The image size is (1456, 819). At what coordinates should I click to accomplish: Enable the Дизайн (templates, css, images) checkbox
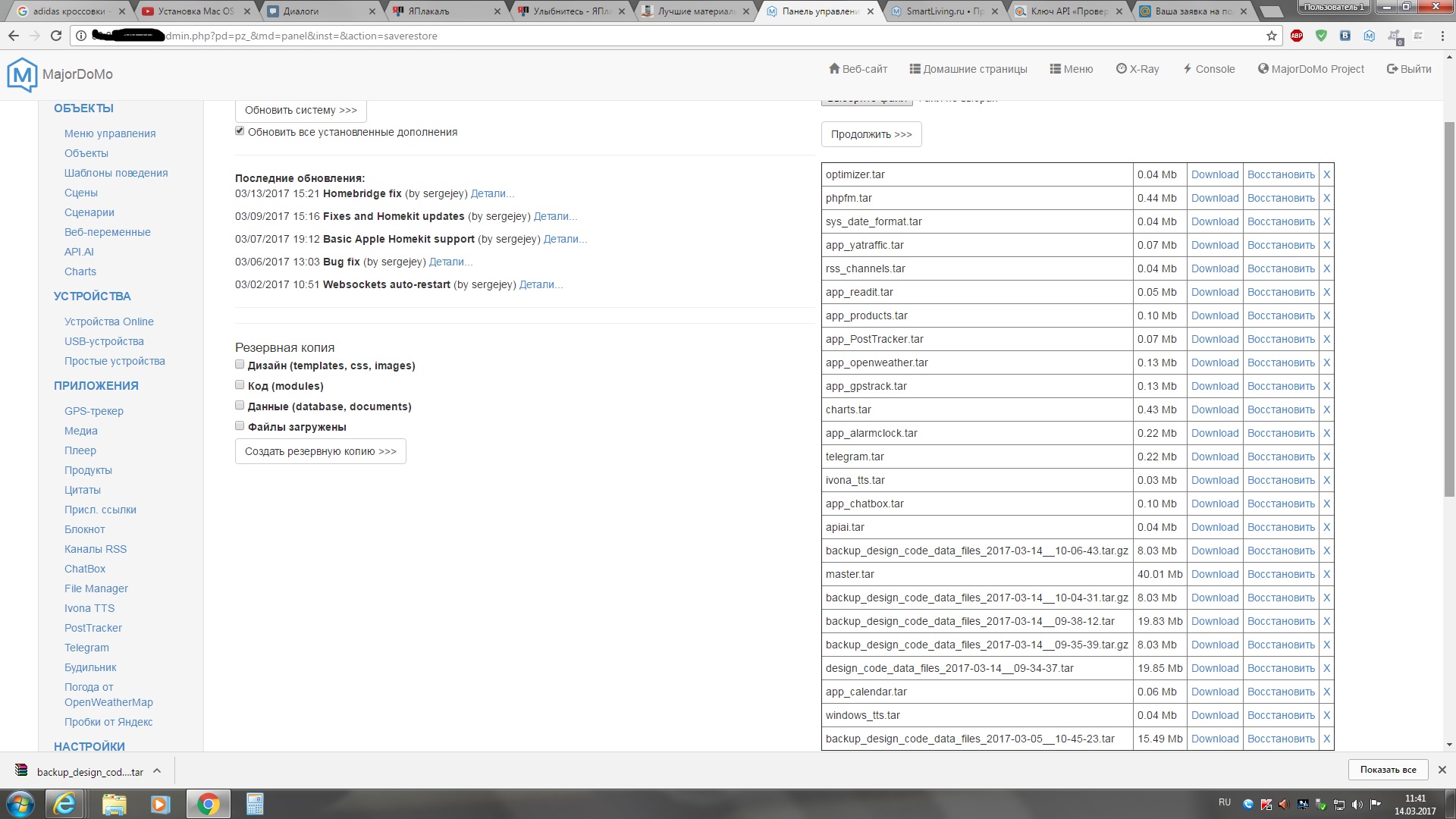tap(240, 365)
